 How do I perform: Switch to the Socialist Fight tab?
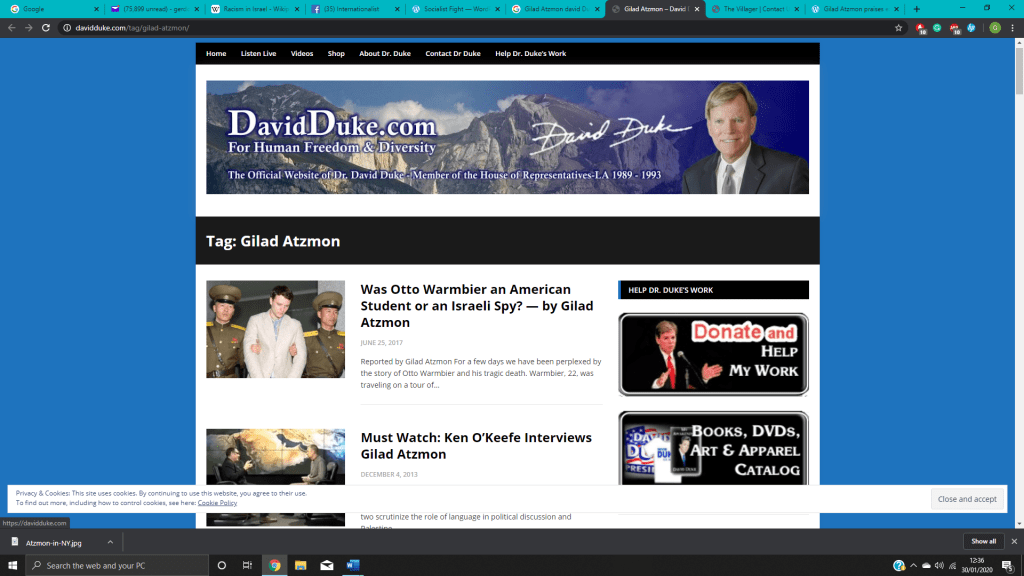(x=450, y=9)
